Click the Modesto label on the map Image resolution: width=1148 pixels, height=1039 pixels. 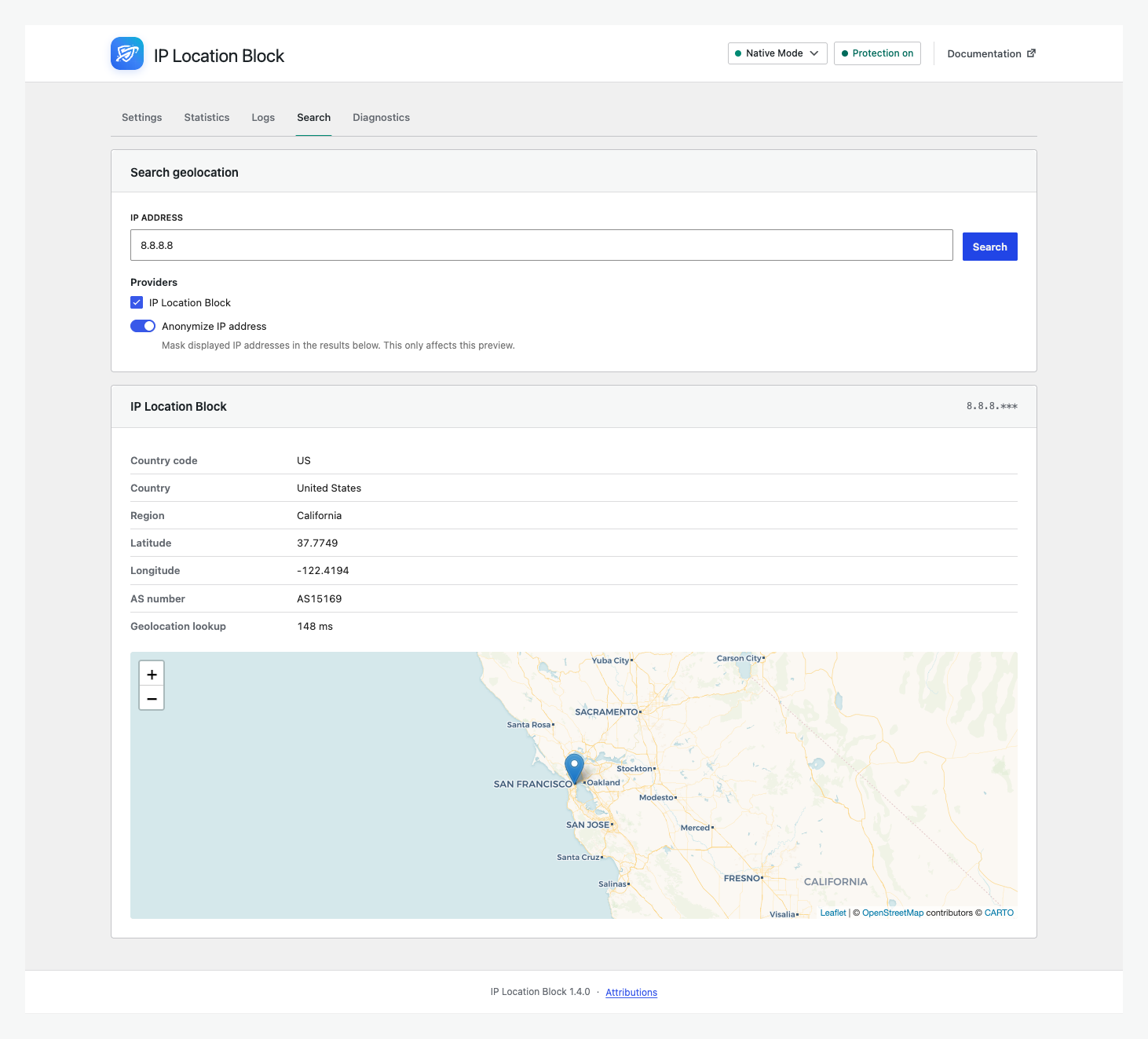[x=656, y=797]
